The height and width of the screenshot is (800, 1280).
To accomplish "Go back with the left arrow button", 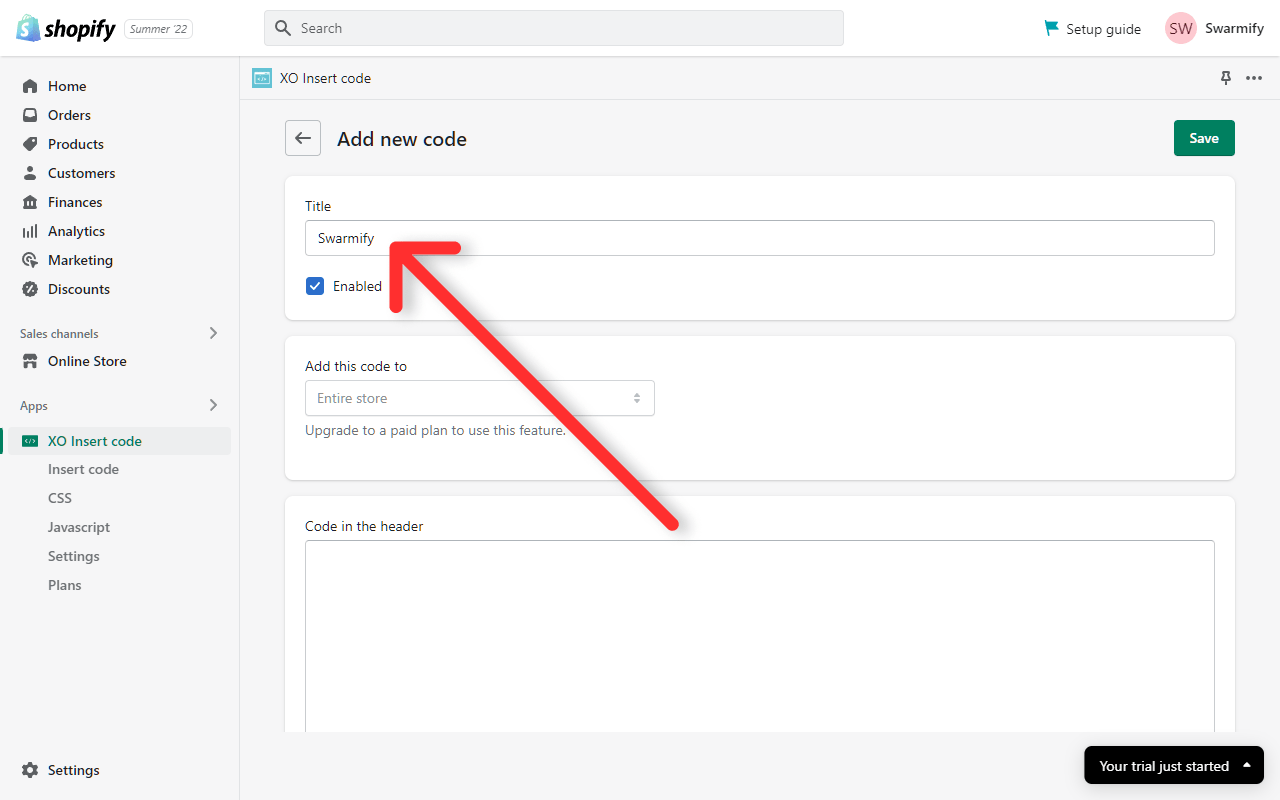I will click(x=303, y=138).
